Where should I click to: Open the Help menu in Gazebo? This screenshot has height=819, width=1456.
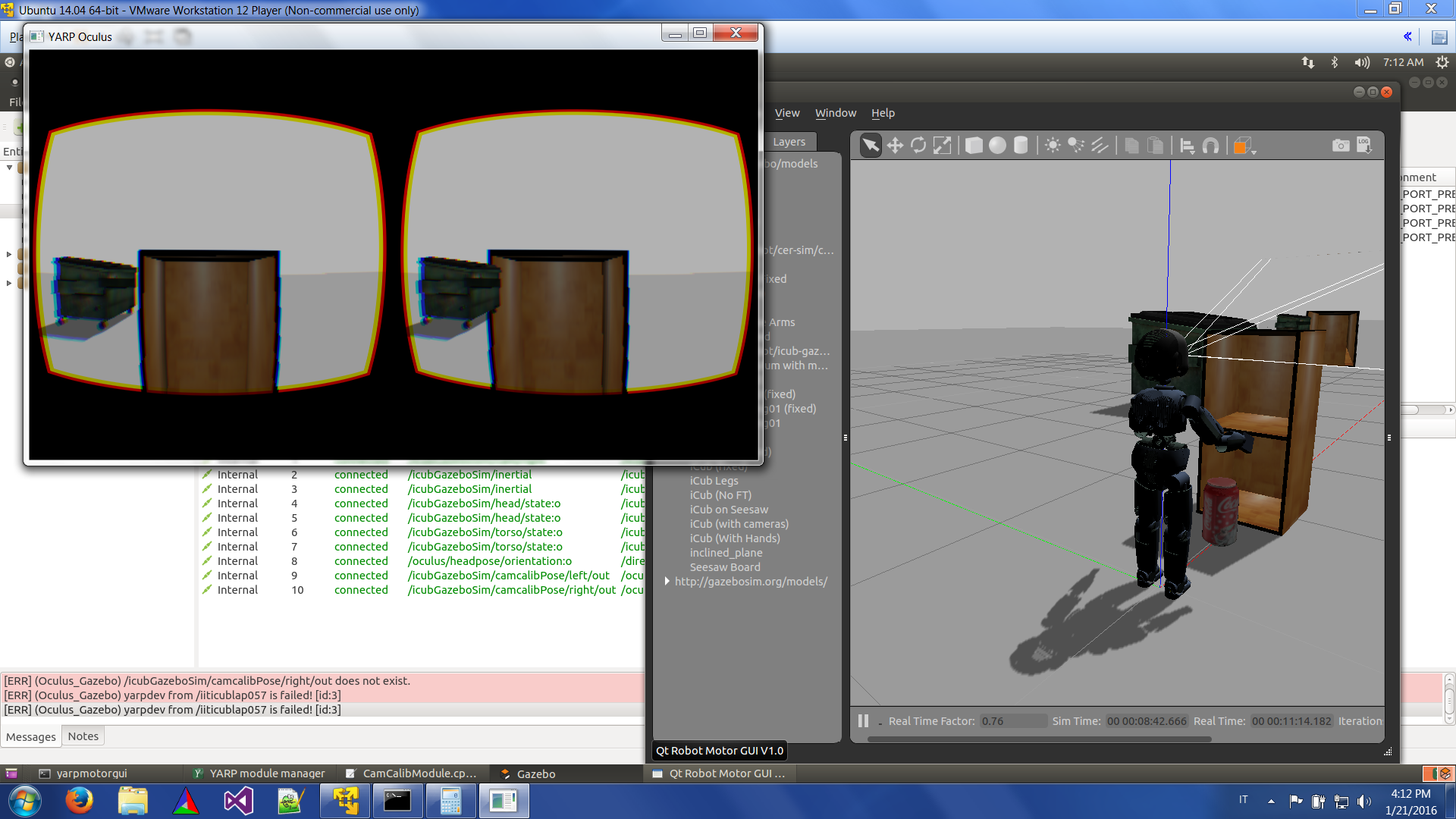(883, 113)
